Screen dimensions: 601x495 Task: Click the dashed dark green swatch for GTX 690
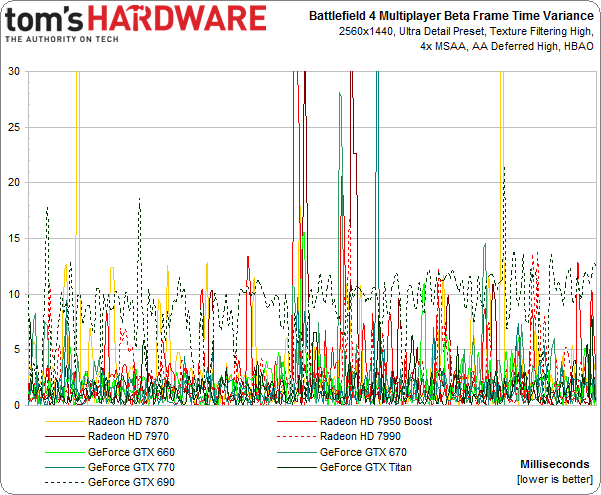[64, 483]
